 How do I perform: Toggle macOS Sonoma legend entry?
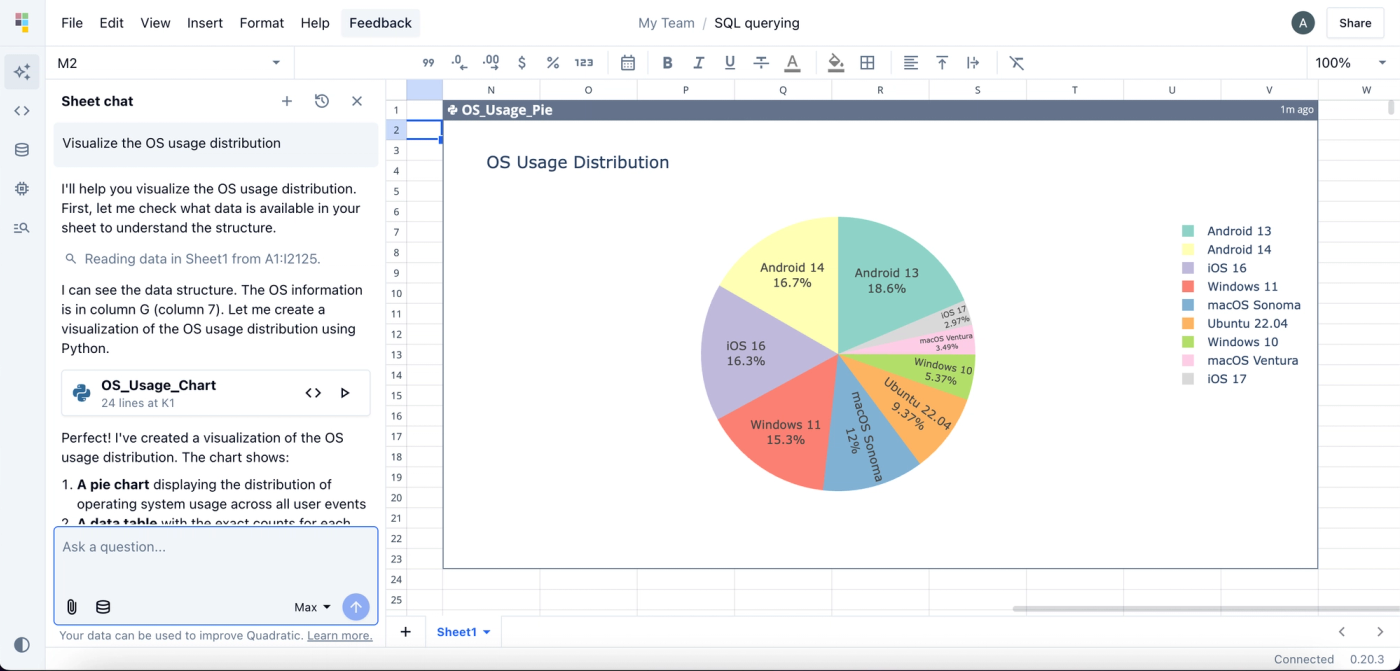pyautogui.click(x=1241, y=305)
